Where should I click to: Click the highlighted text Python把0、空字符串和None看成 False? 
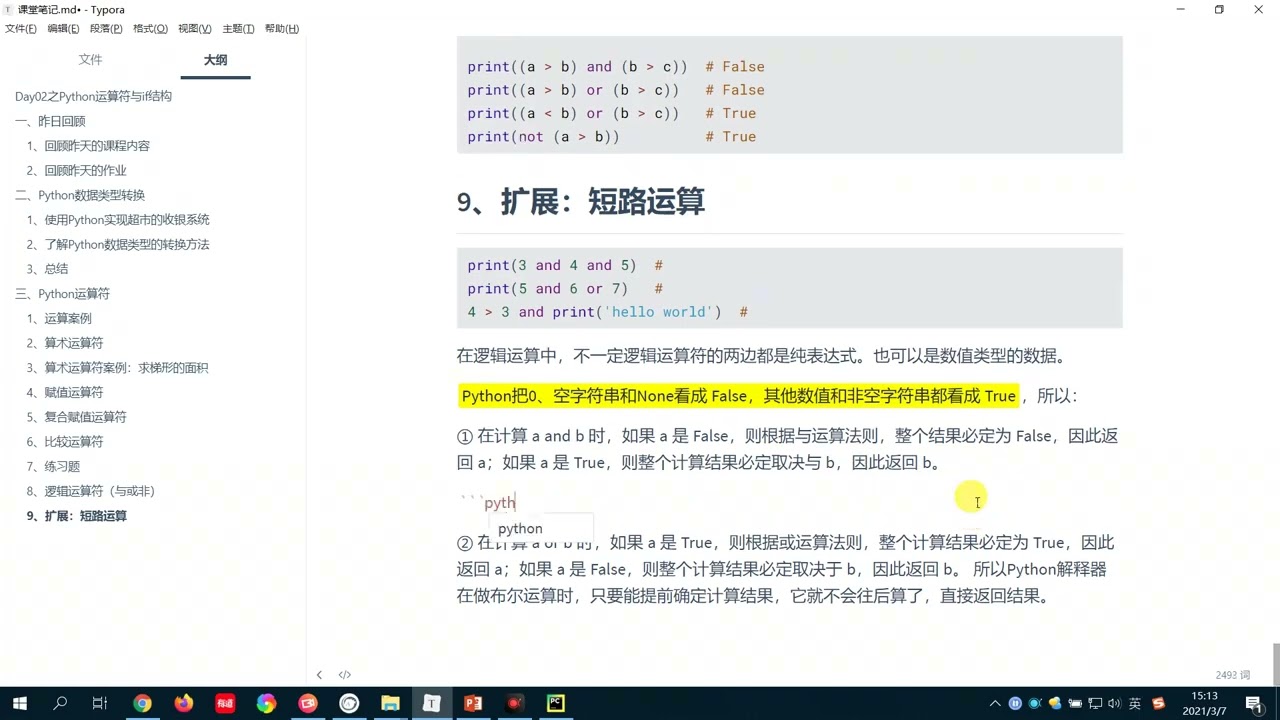tap(604, 396)
